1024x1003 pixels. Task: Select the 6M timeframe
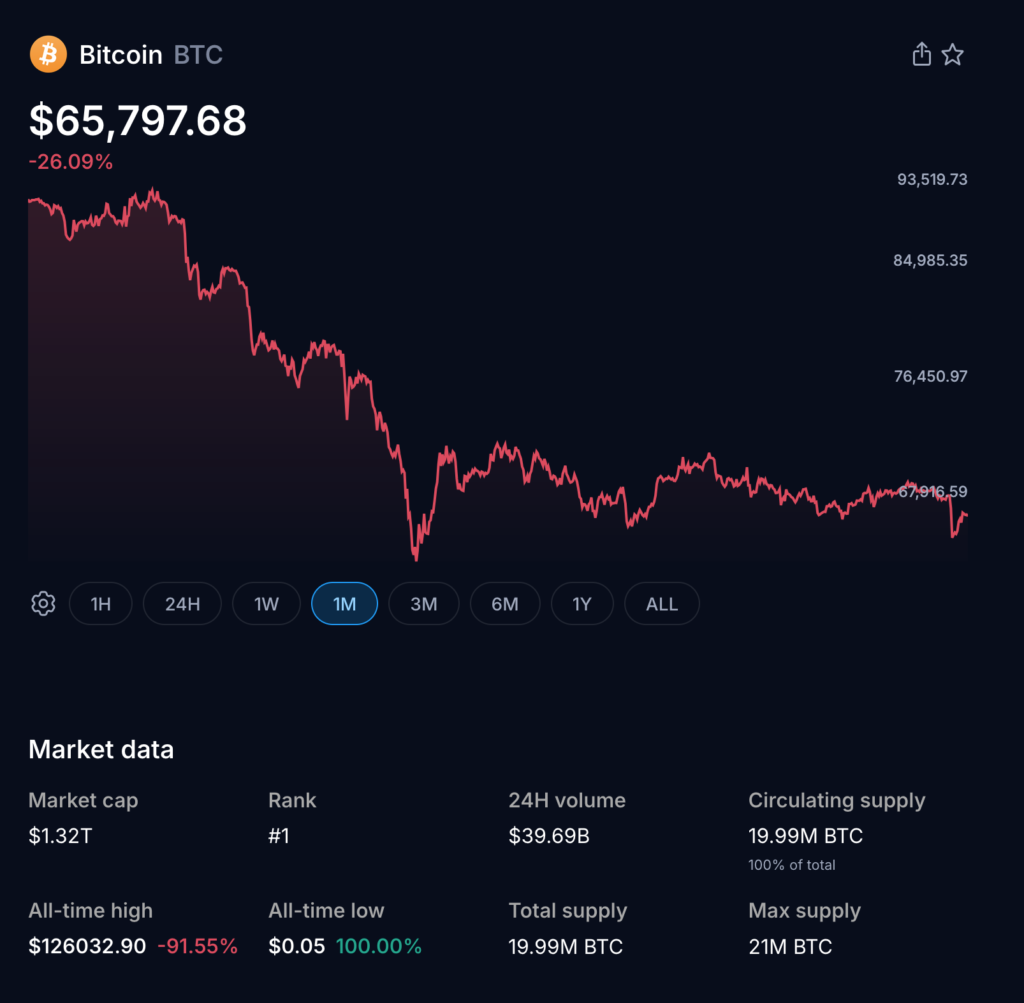pos(505,603)
